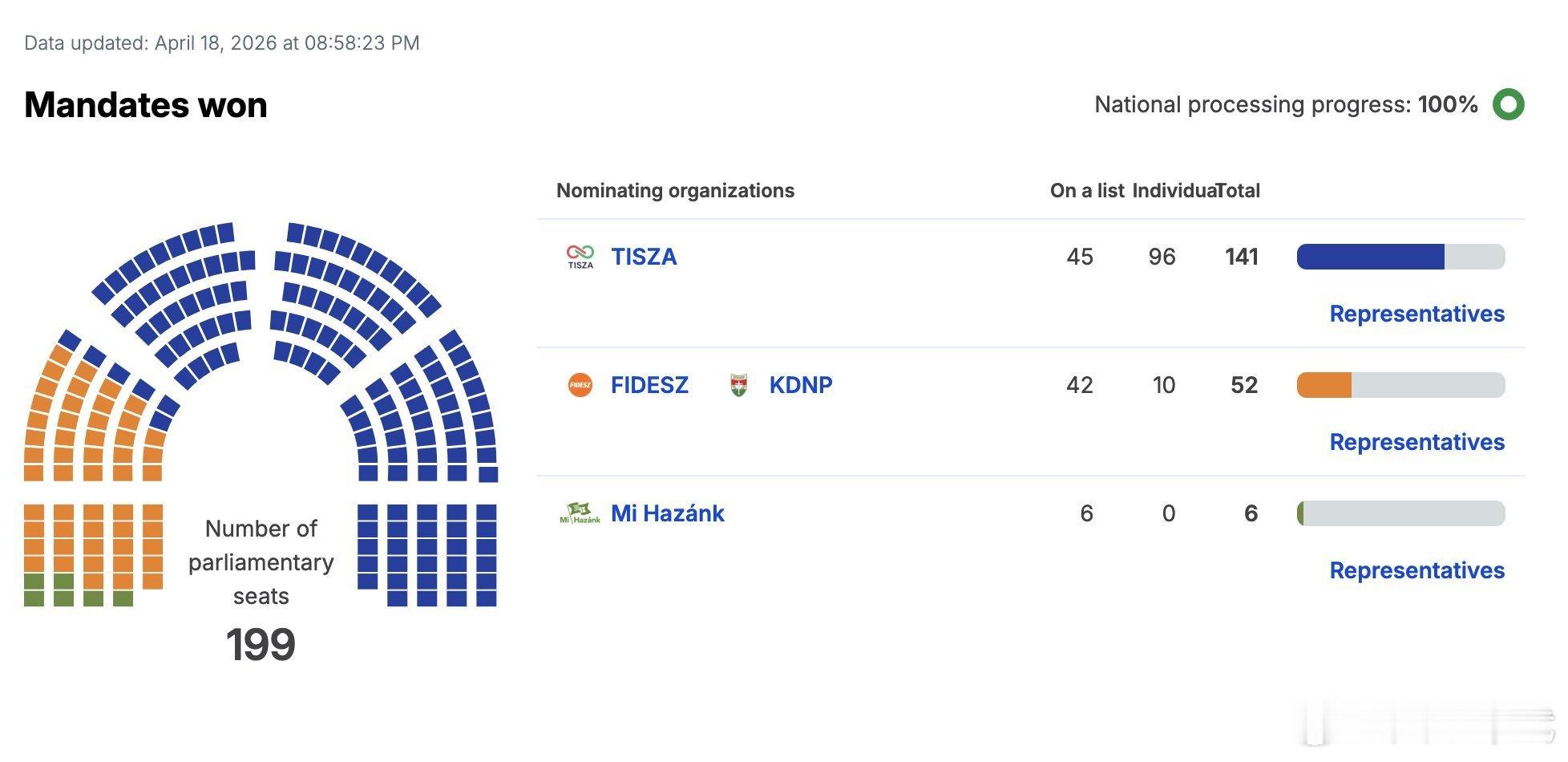Open the FIDESZ party link

649,385
